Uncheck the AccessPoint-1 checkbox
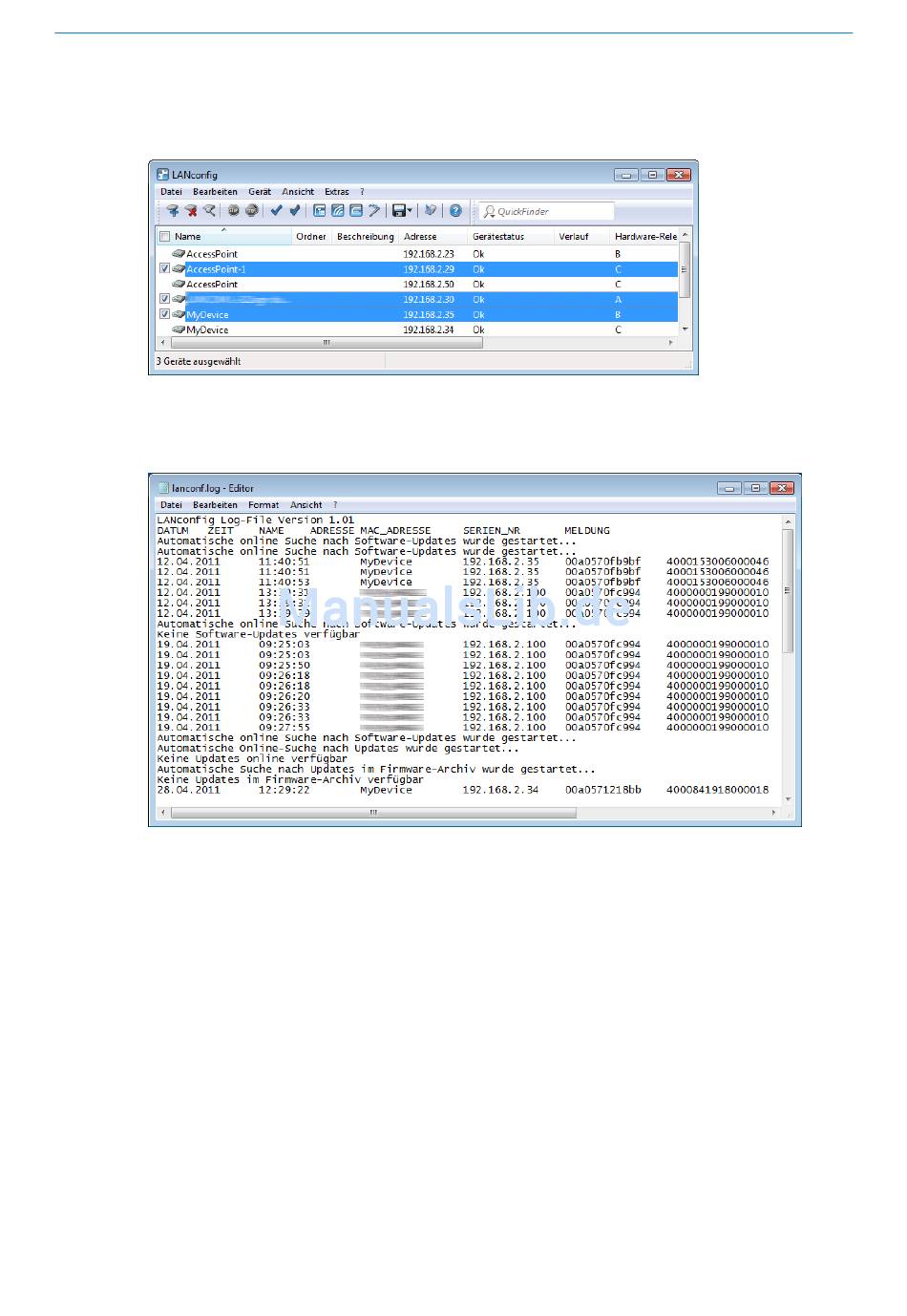Screen dimensions: 907x1316 point(165,269)
